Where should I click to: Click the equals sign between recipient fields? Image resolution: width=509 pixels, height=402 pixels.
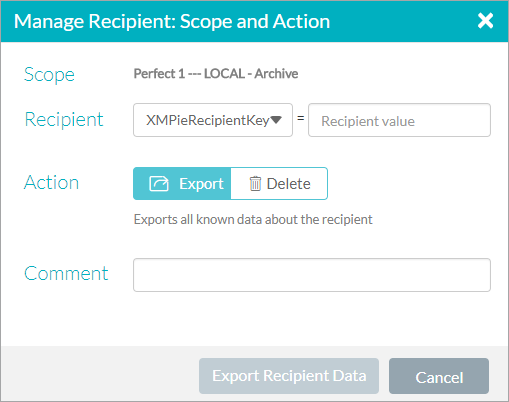tap(301, 118)
